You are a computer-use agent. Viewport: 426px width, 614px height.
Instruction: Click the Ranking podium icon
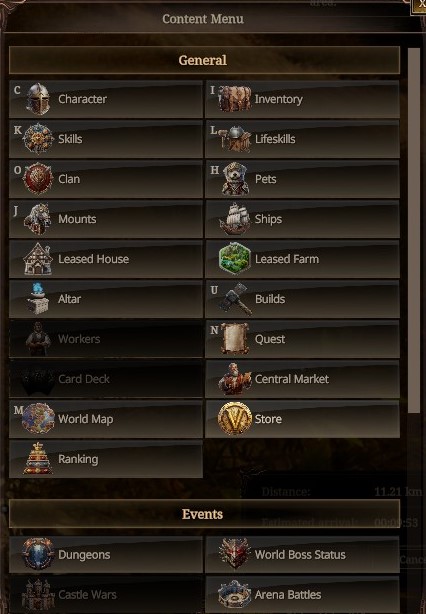click(38, 459)
